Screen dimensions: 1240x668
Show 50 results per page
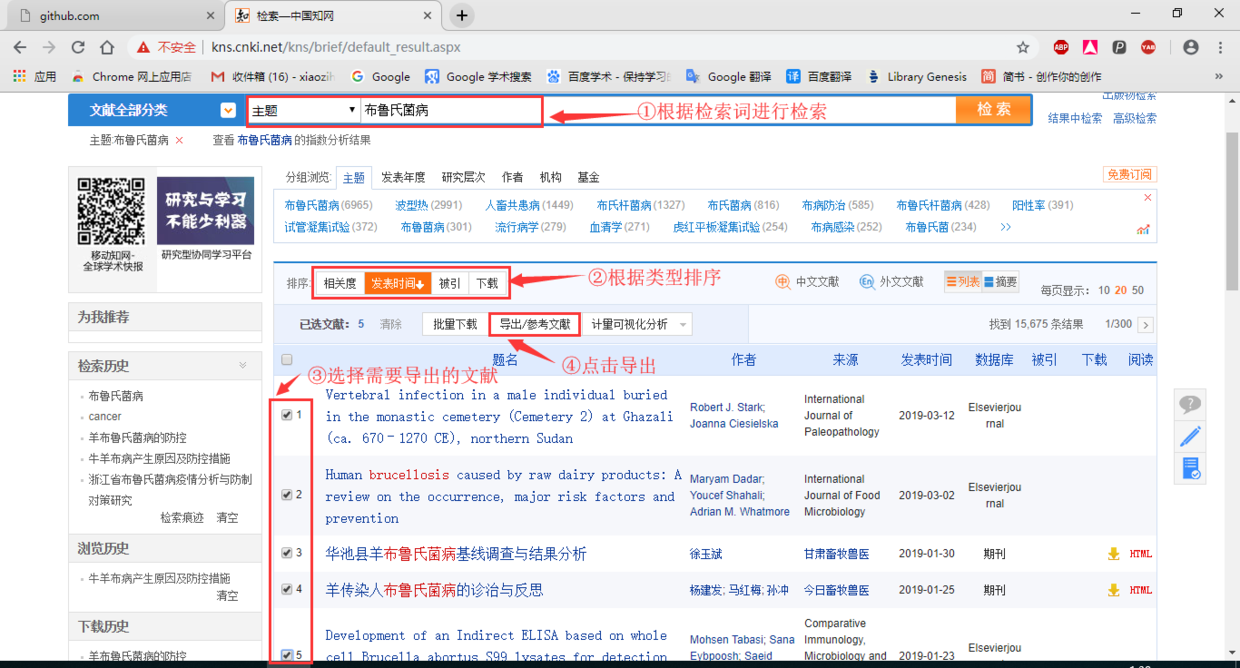tap(1138, 290)
